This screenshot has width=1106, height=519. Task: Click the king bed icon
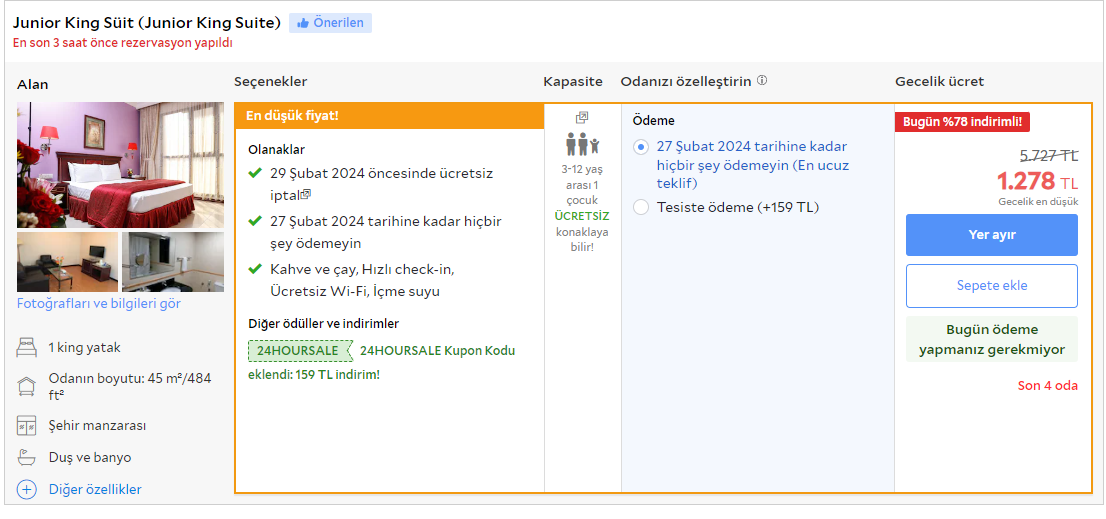pyautogui.click(x=27, y=348)
